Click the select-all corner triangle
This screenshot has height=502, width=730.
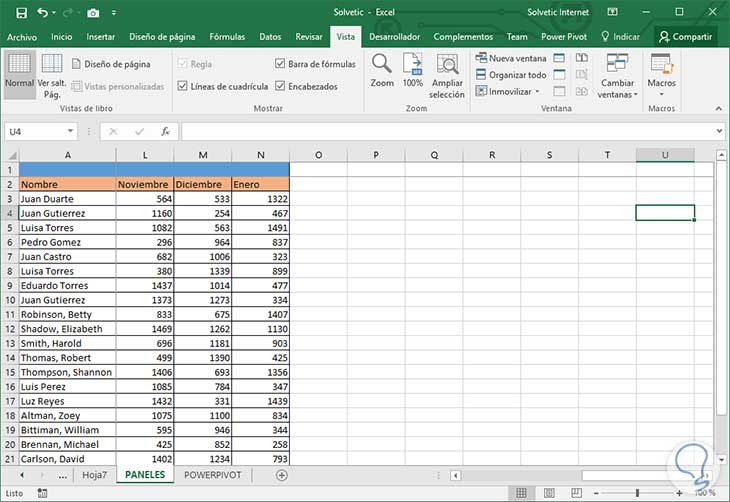pyautogui.click(x=12, y=155)
